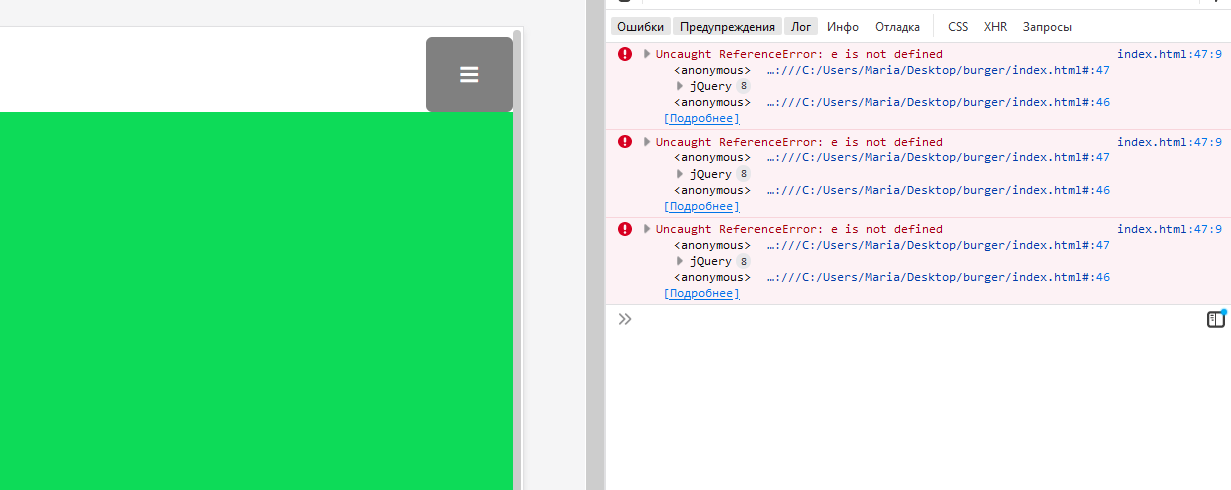Click [Подробнее] under the first error

702,119
